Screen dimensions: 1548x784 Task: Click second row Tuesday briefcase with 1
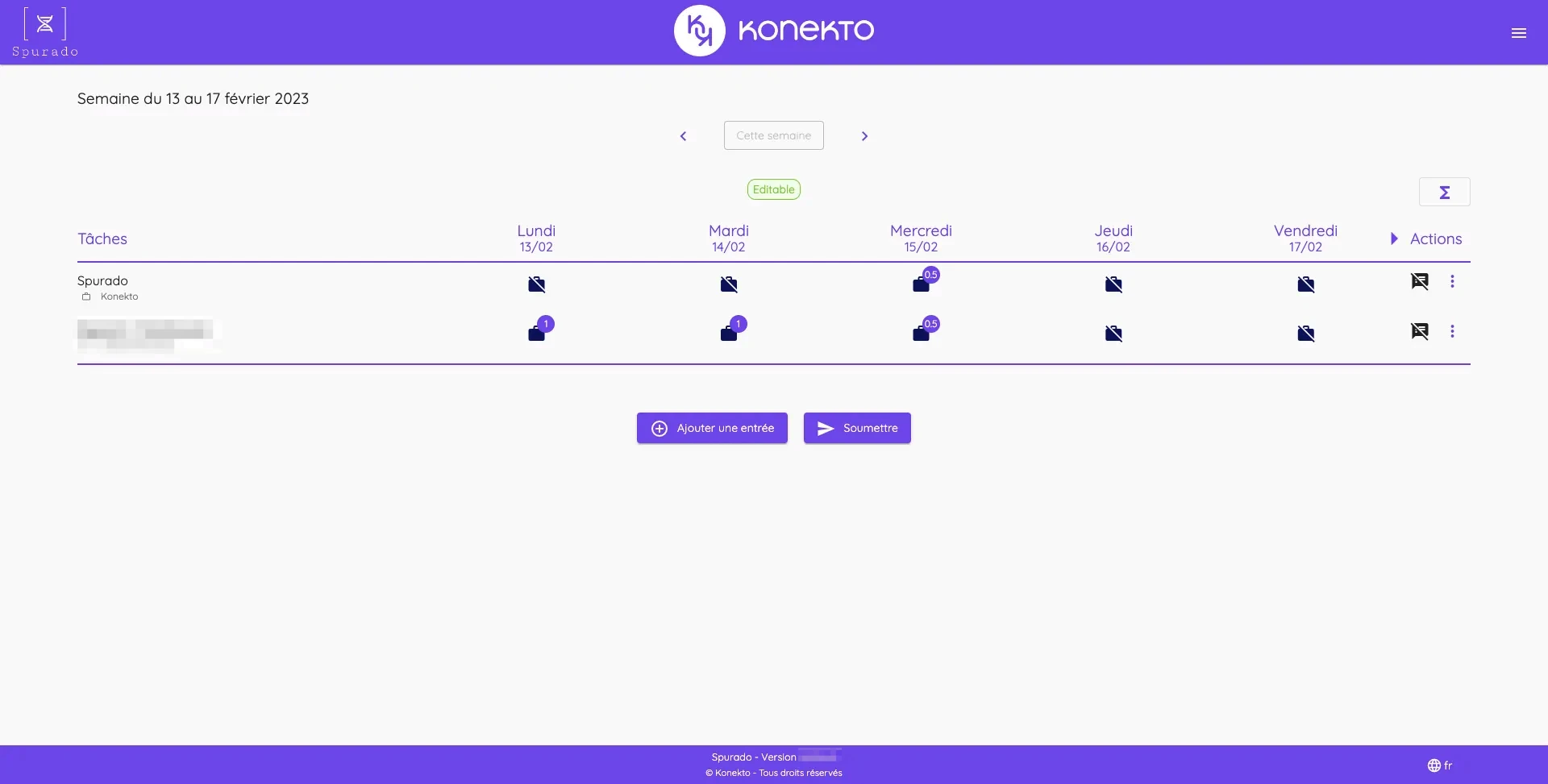point(729,333)
